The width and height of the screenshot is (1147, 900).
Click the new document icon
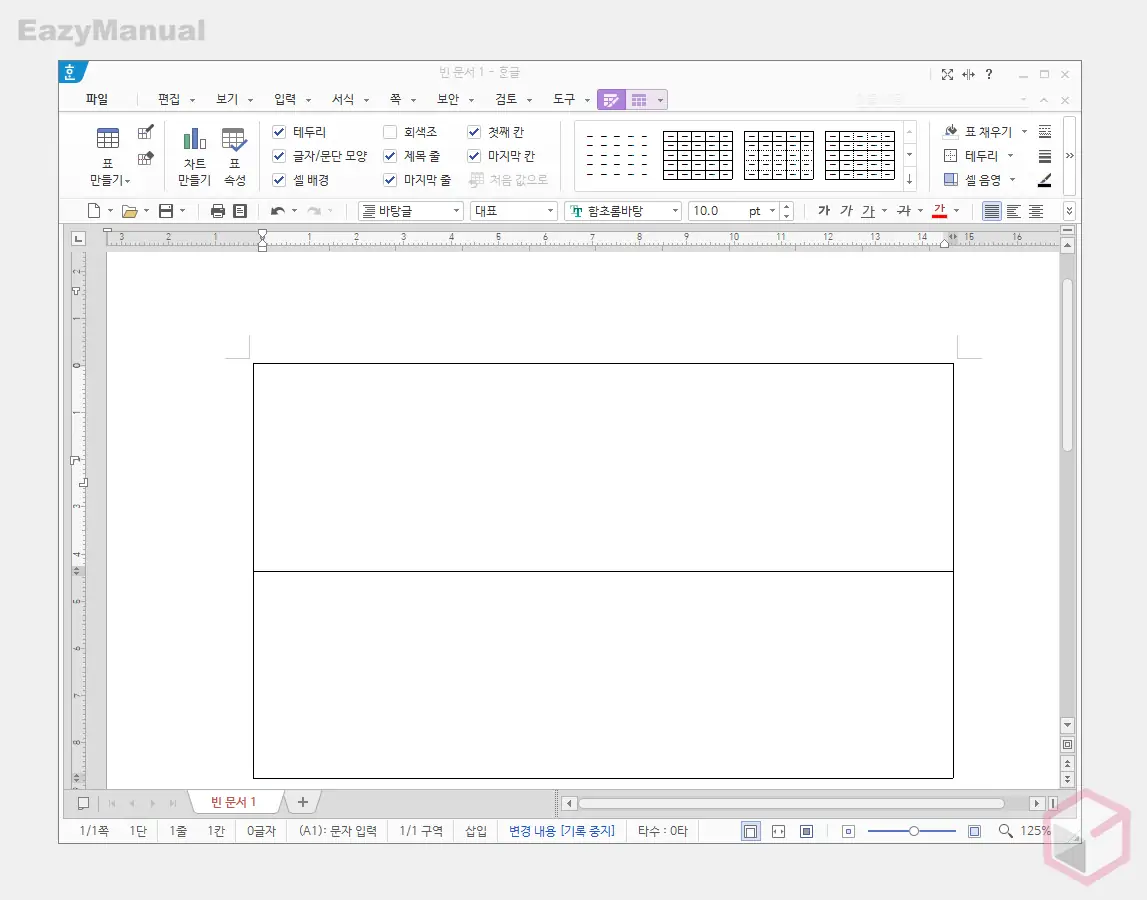click(94, 211)
